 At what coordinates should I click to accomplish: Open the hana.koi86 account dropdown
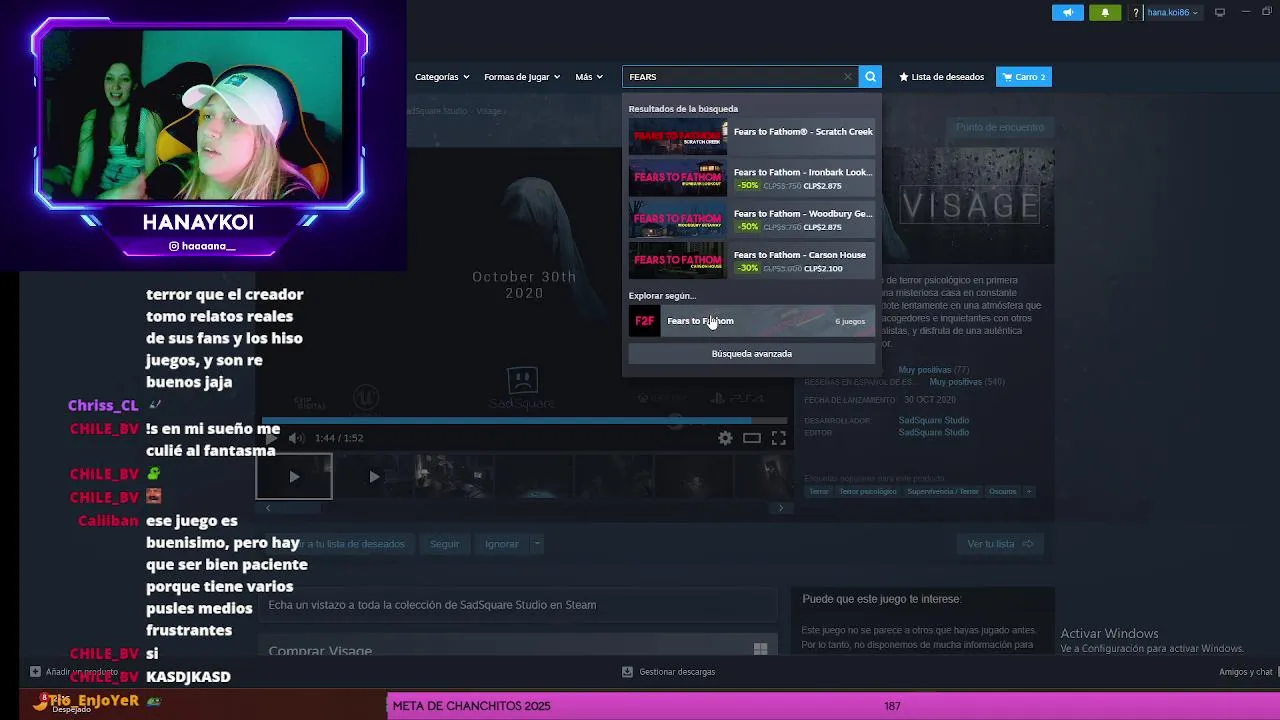[1173, 13]
